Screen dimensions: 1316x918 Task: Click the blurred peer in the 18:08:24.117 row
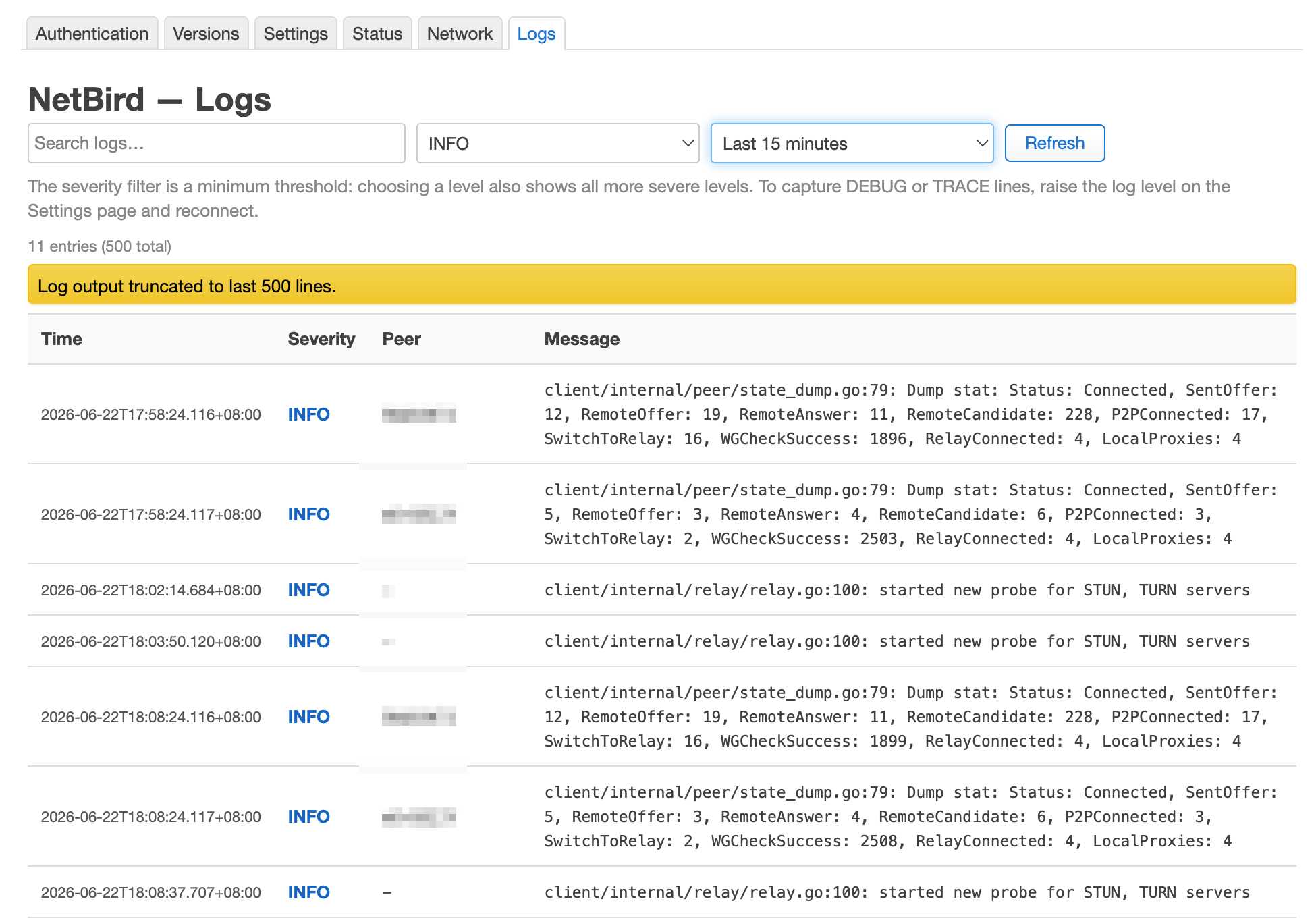pos(419,817)
